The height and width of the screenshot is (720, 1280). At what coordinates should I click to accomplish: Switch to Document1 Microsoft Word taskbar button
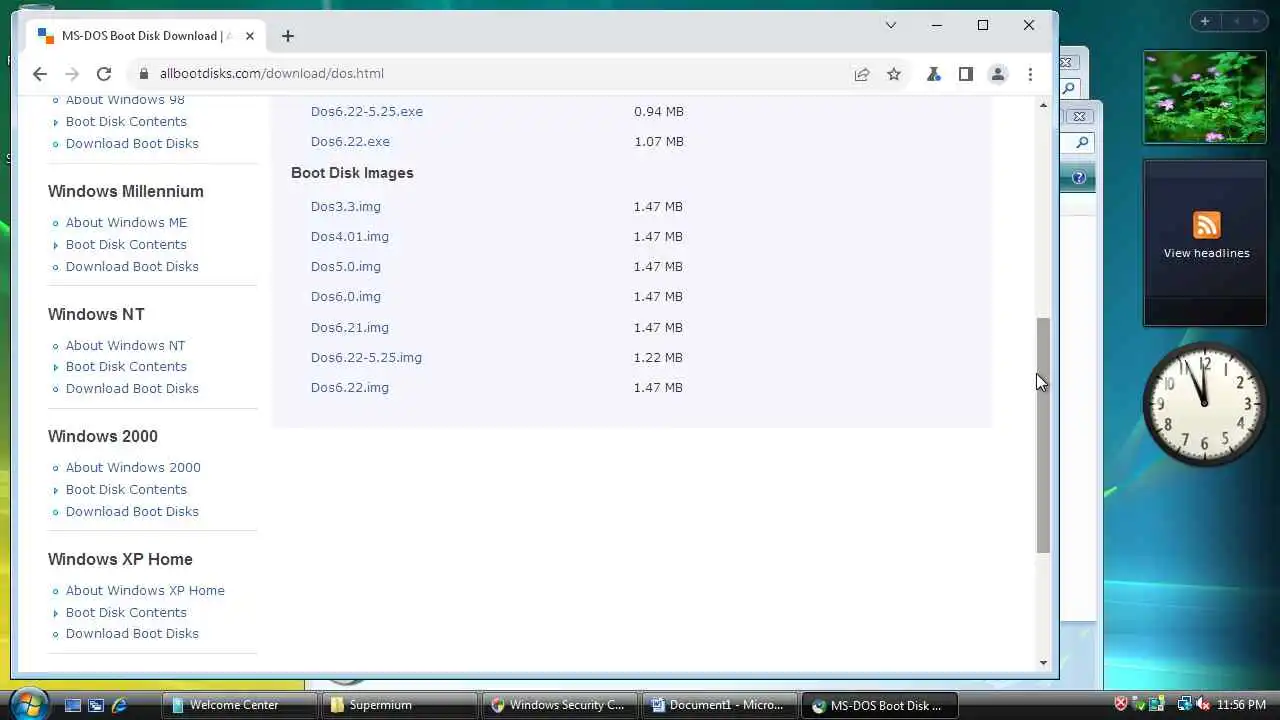point(718,705)
